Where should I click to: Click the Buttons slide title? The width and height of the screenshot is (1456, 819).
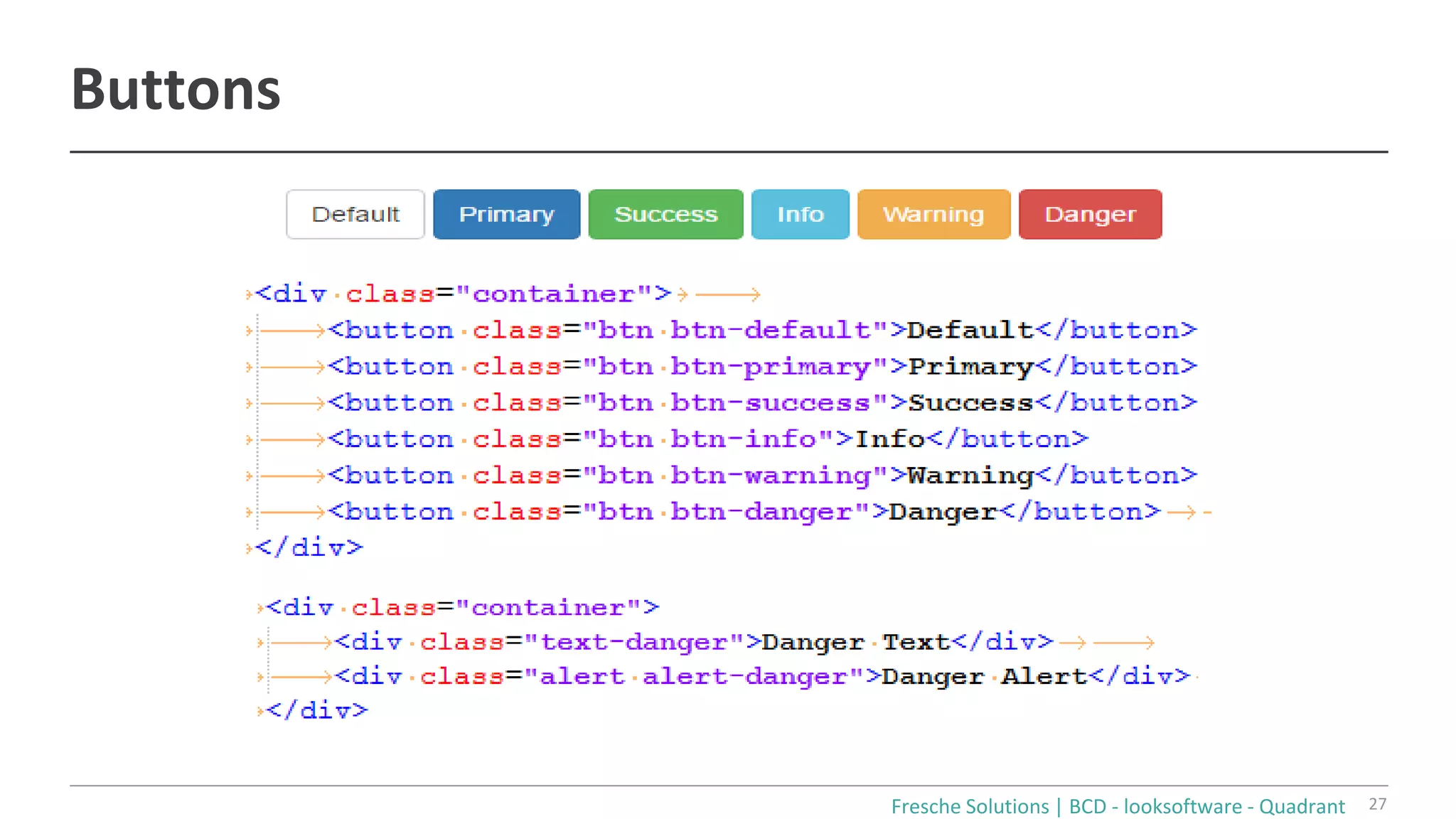coord(176,90)
